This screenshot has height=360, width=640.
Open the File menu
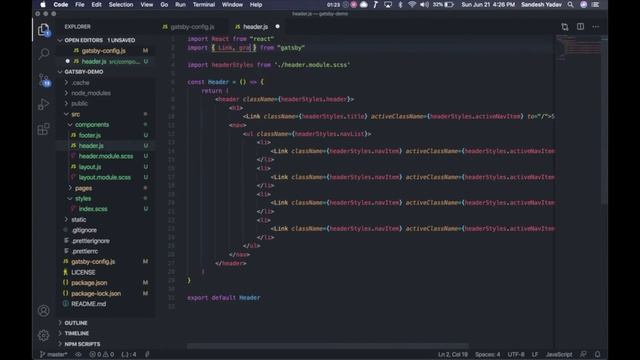pos(80,4)
